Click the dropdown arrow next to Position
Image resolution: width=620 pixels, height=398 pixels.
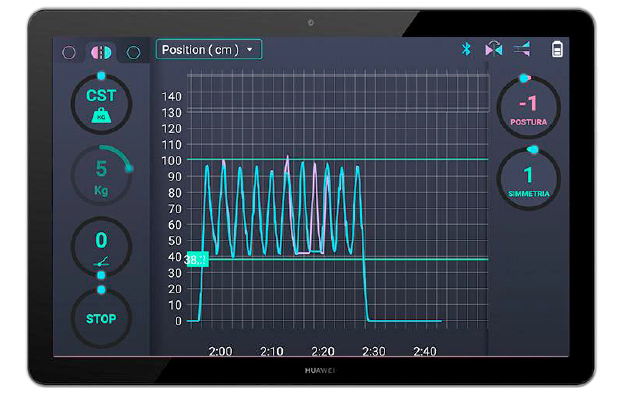tap(250, 50)
